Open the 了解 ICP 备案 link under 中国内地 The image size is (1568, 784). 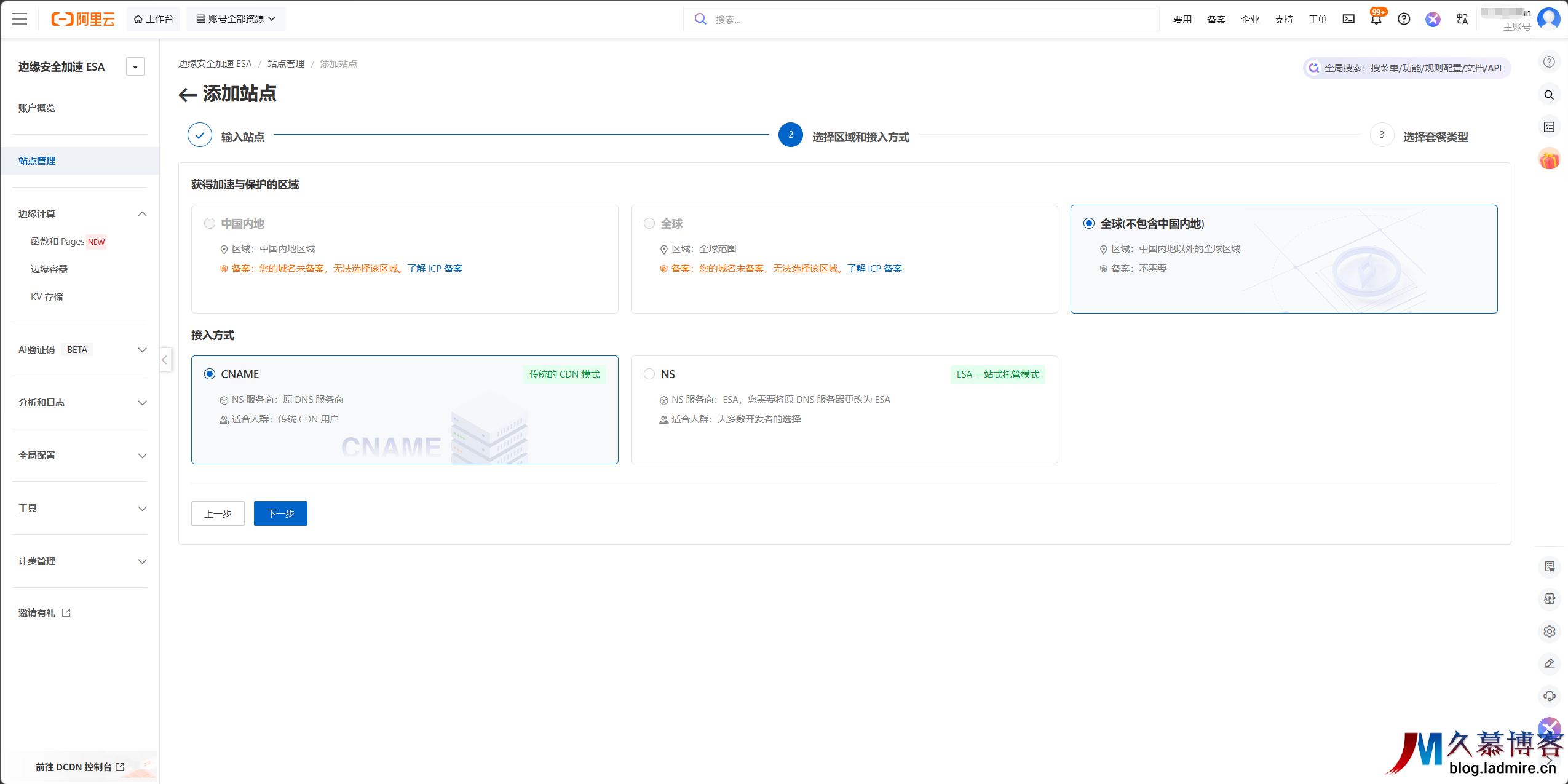point(435,269)
